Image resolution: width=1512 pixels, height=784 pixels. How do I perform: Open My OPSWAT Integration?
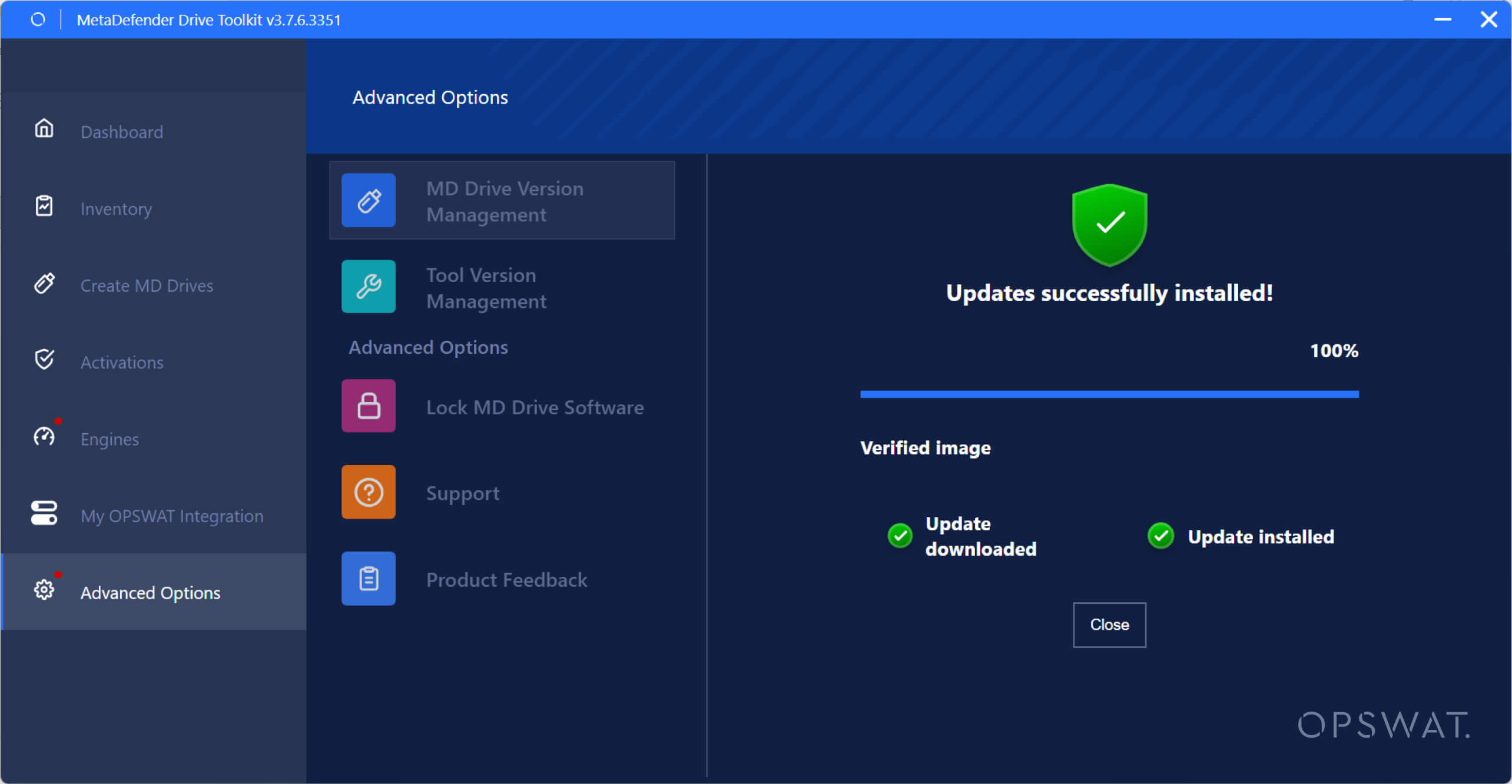[x=171, y=516]
